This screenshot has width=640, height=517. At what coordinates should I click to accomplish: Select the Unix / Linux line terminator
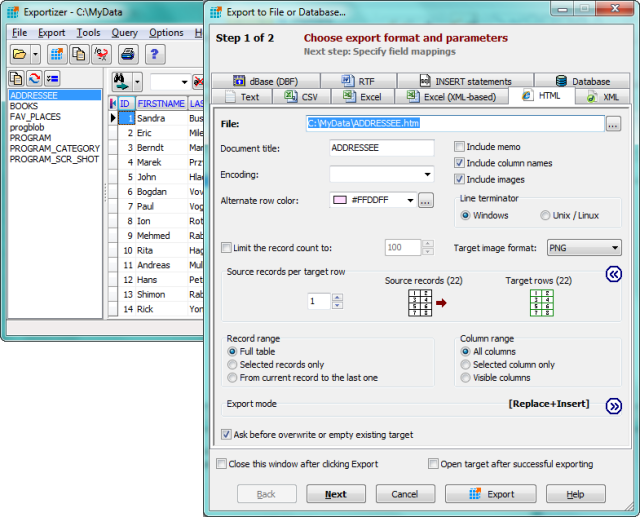[x=545, y=215]
